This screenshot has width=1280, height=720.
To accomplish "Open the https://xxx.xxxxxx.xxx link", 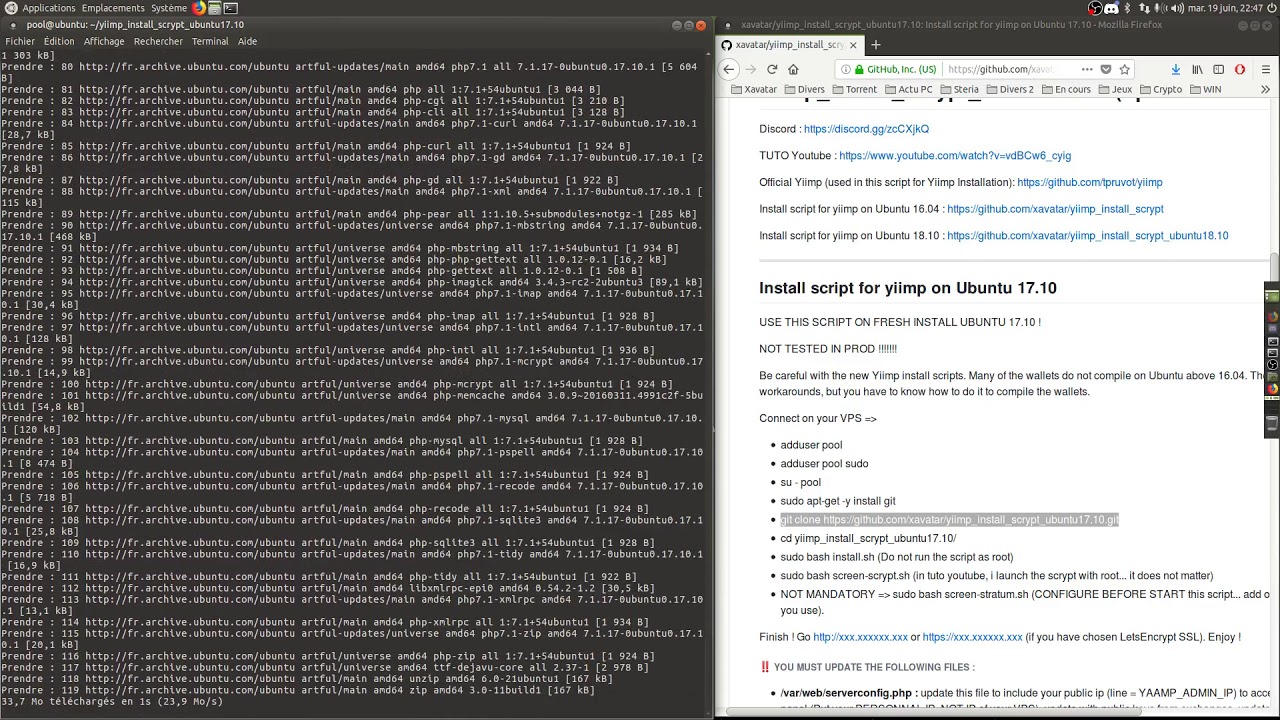I will pyautogui.click(x=972, y=637).
